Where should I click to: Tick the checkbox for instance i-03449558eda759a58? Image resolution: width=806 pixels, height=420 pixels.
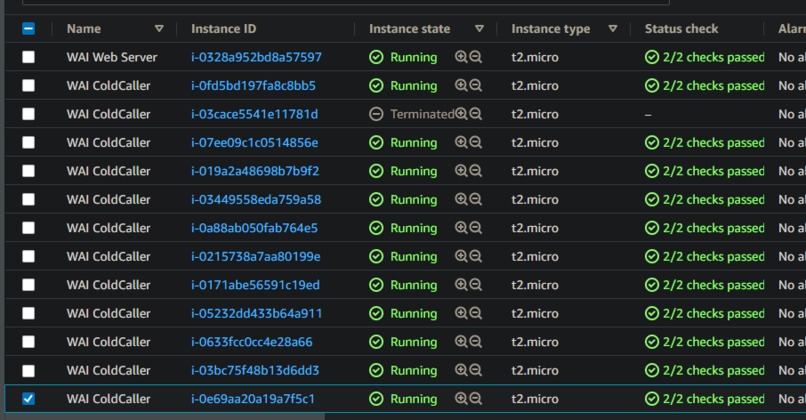click(28, 199)
